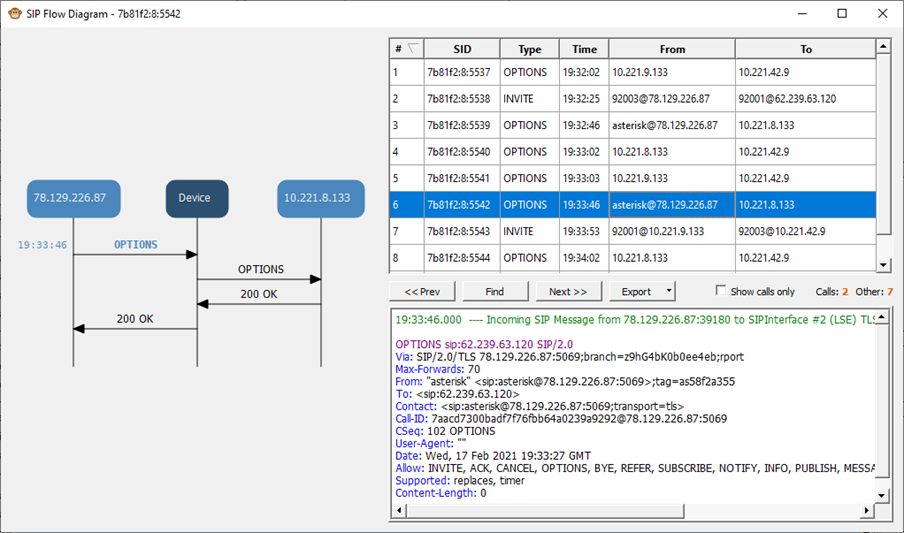Enable the Show calls only checkbox
904x533 pixels.
pyautogui.click(x=720, y=290)
